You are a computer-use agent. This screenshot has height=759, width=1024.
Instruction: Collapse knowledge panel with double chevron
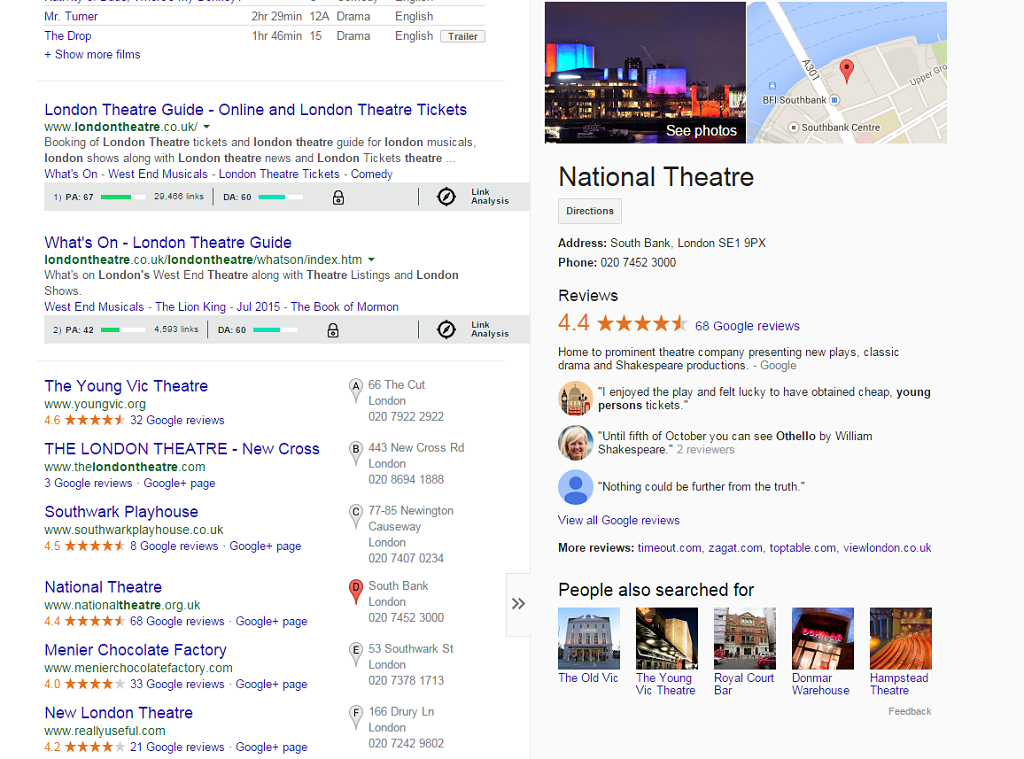(519, 604)
